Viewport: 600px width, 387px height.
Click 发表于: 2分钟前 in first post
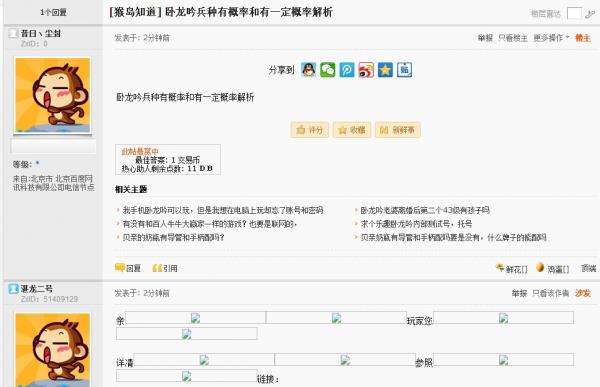pyautogui.click(x=142, y=38)
